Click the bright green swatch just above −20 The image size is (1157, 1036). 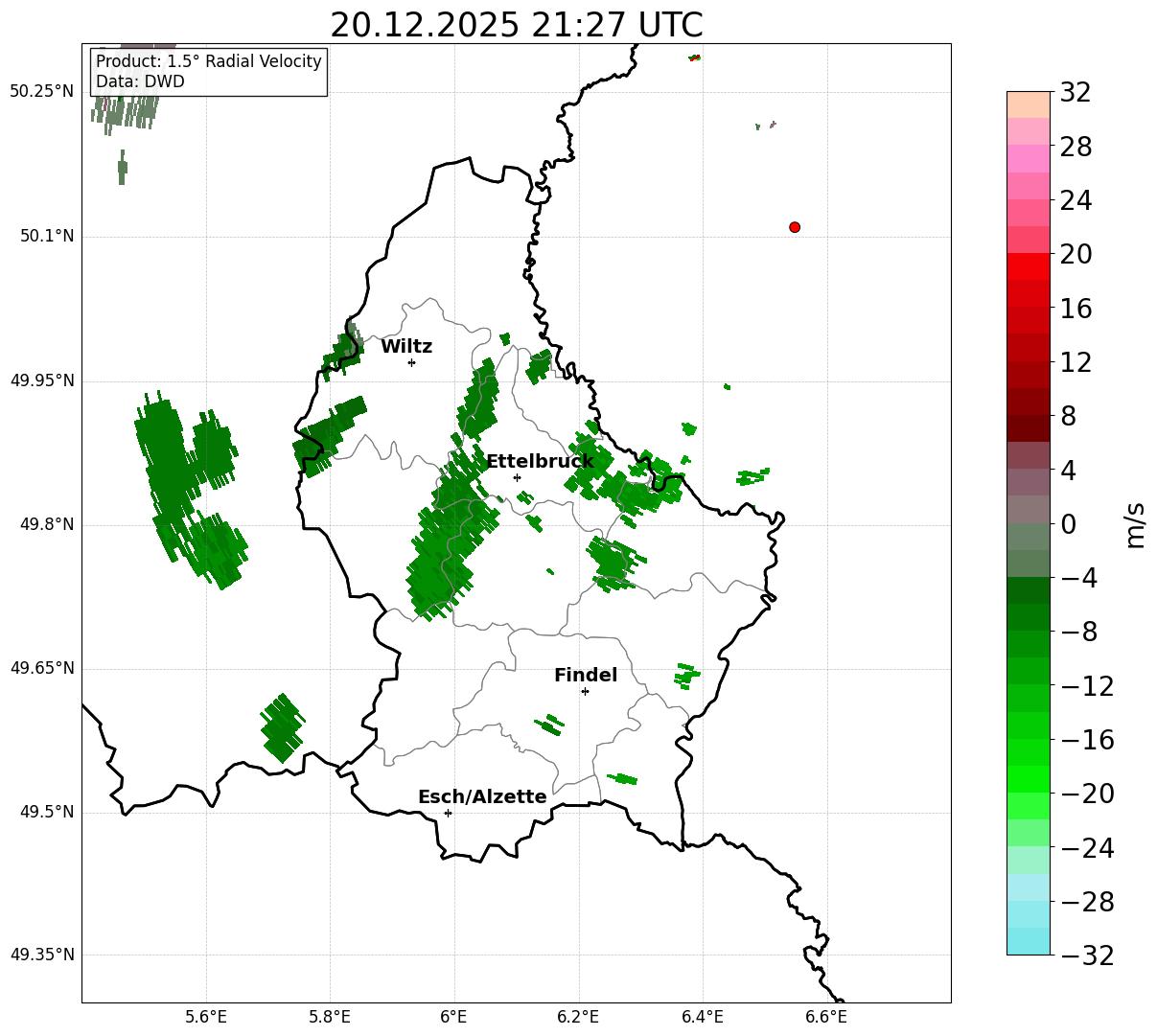pyautogui.click(x=1029, y=779)
